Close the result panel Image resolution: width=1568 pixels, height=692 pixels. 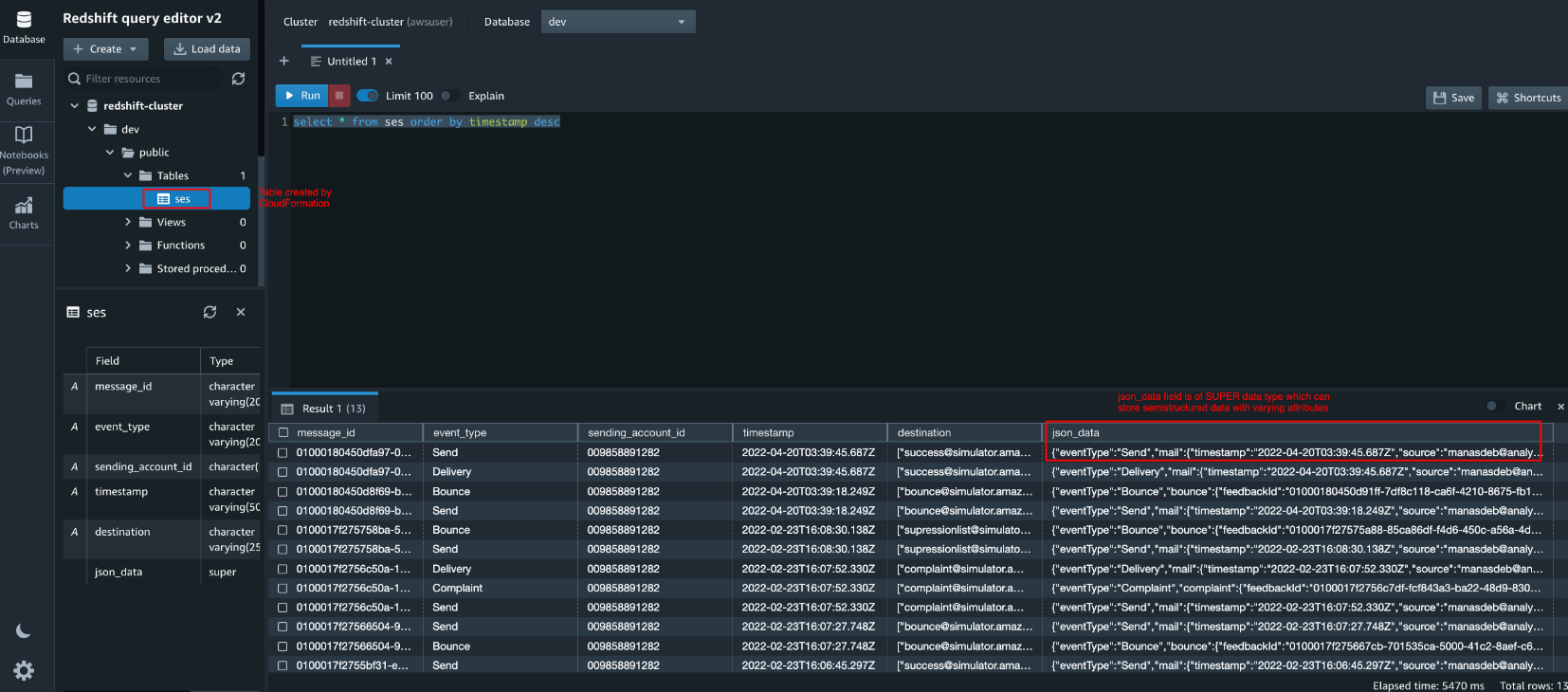coord(1560,407)
